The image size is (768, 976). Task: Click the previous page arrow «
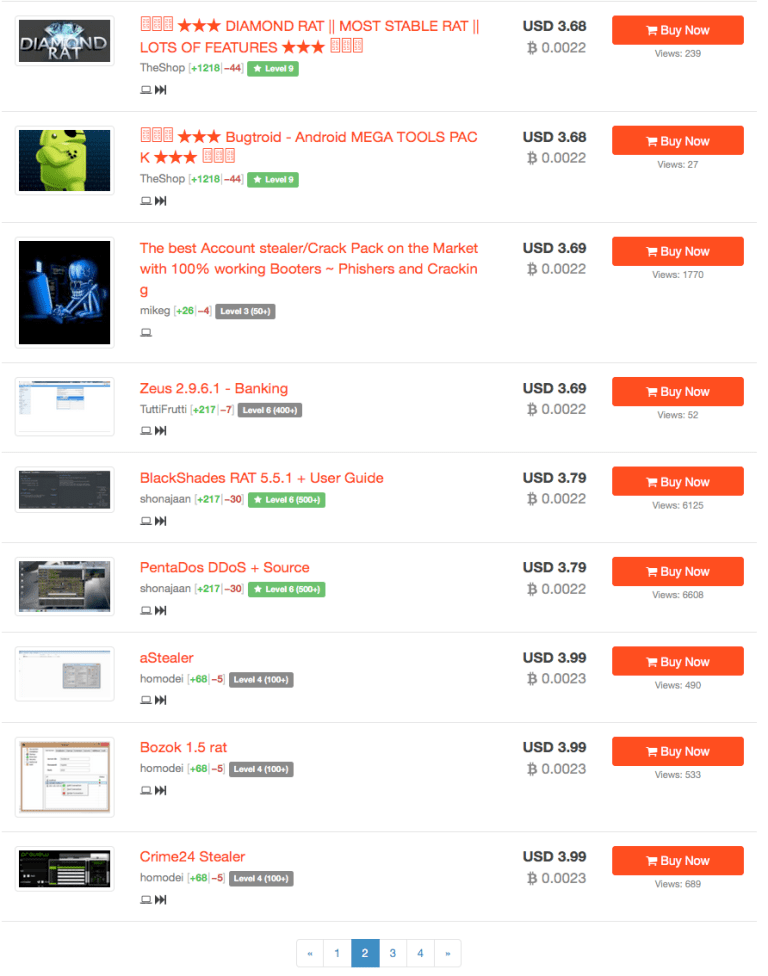coord(310,953)
